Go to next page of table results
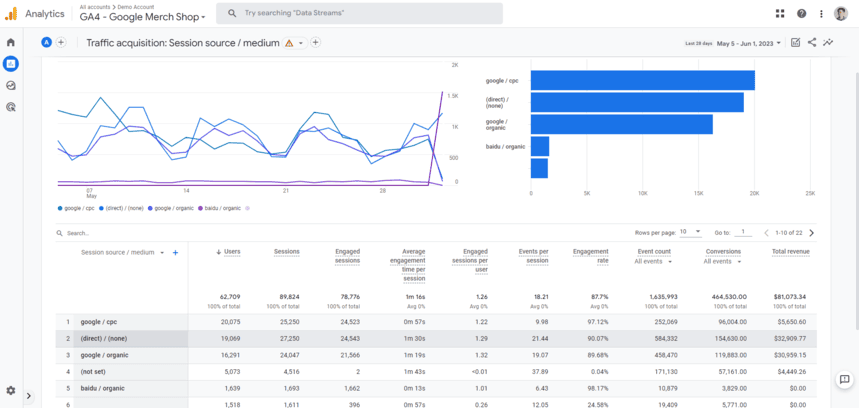This screenshot has height=408, width=859. click(811, 233)
